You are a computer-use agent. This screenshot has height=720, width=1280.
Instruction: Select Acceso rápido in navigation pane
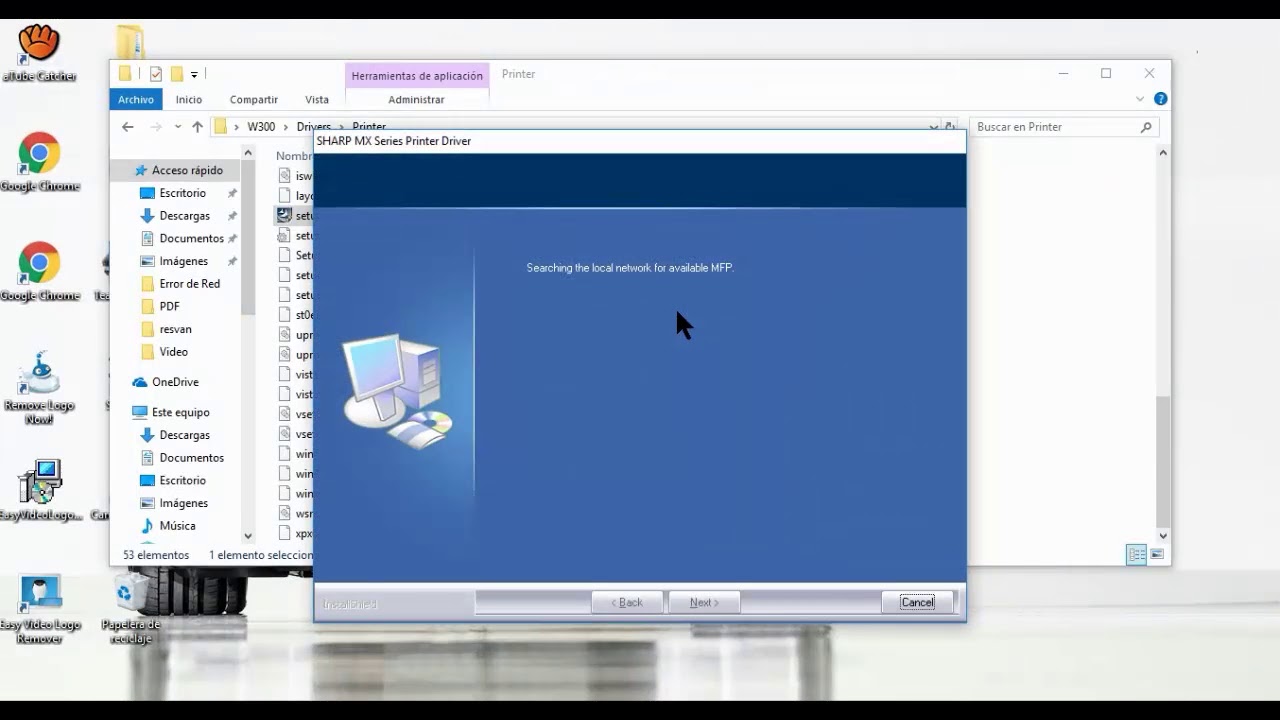[187, 170]
